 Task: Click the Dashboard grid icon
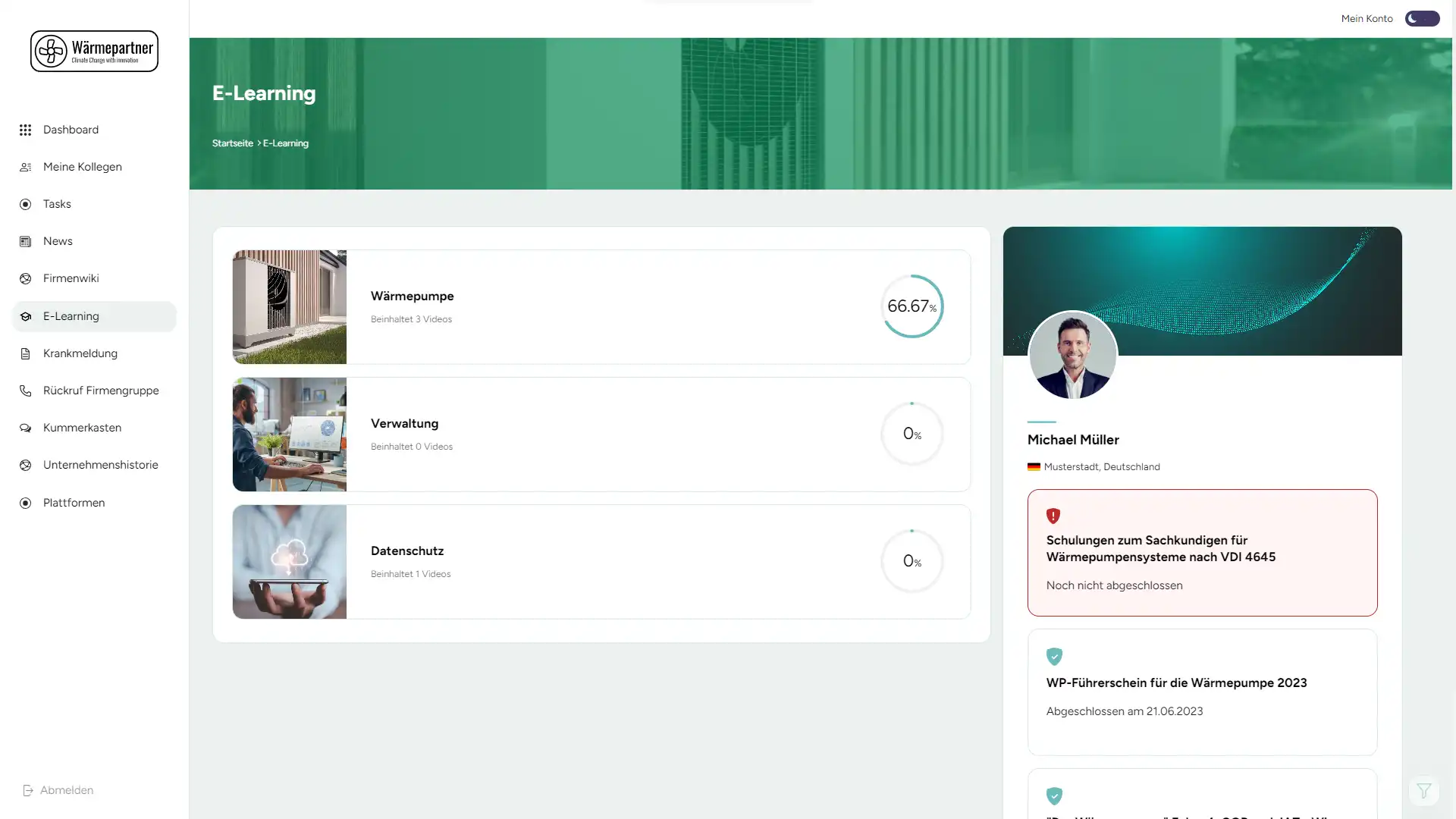(x=25, y=130)
